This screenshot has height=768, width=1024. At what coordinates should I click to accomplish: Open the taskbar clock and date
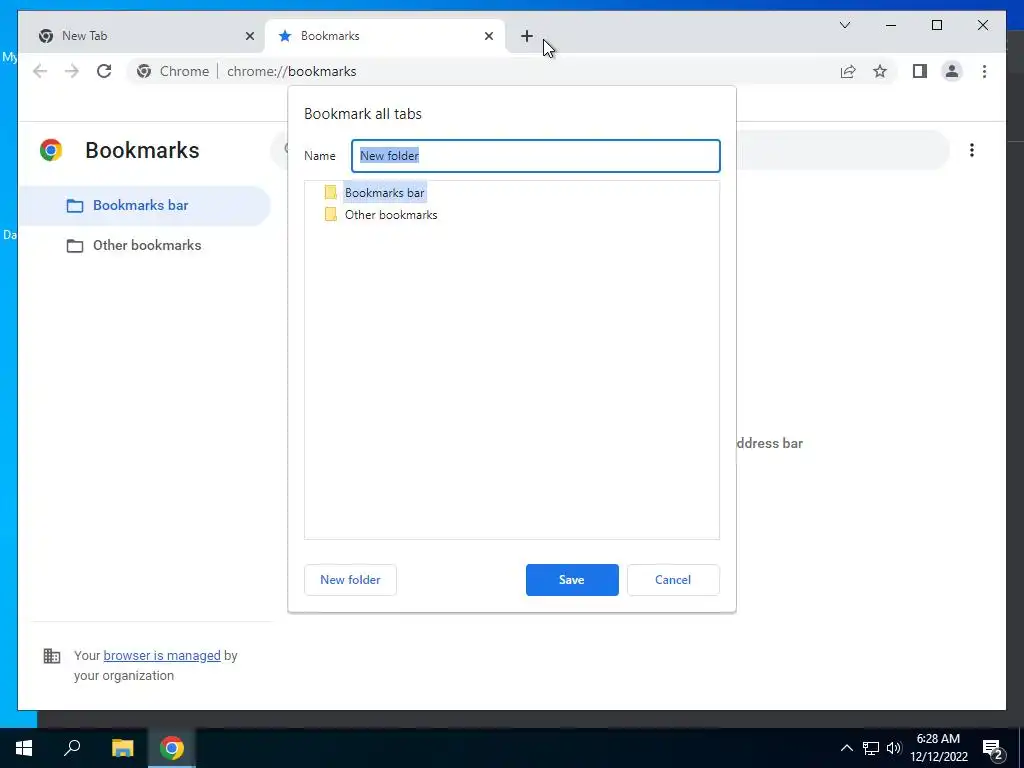click(938, 748)
